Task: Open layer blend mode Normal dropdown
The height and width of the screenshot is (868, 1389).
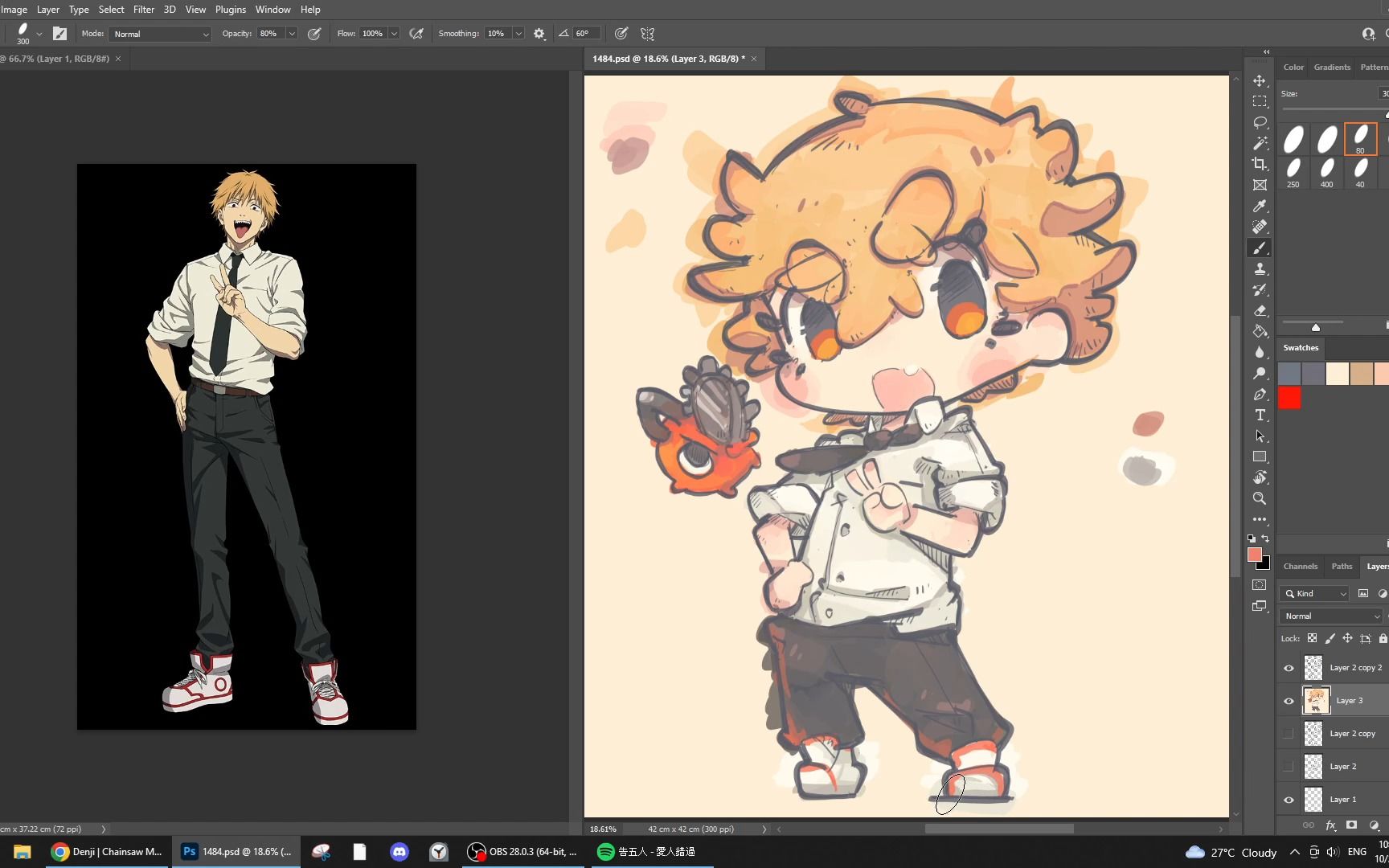Action: [1331, 616]
